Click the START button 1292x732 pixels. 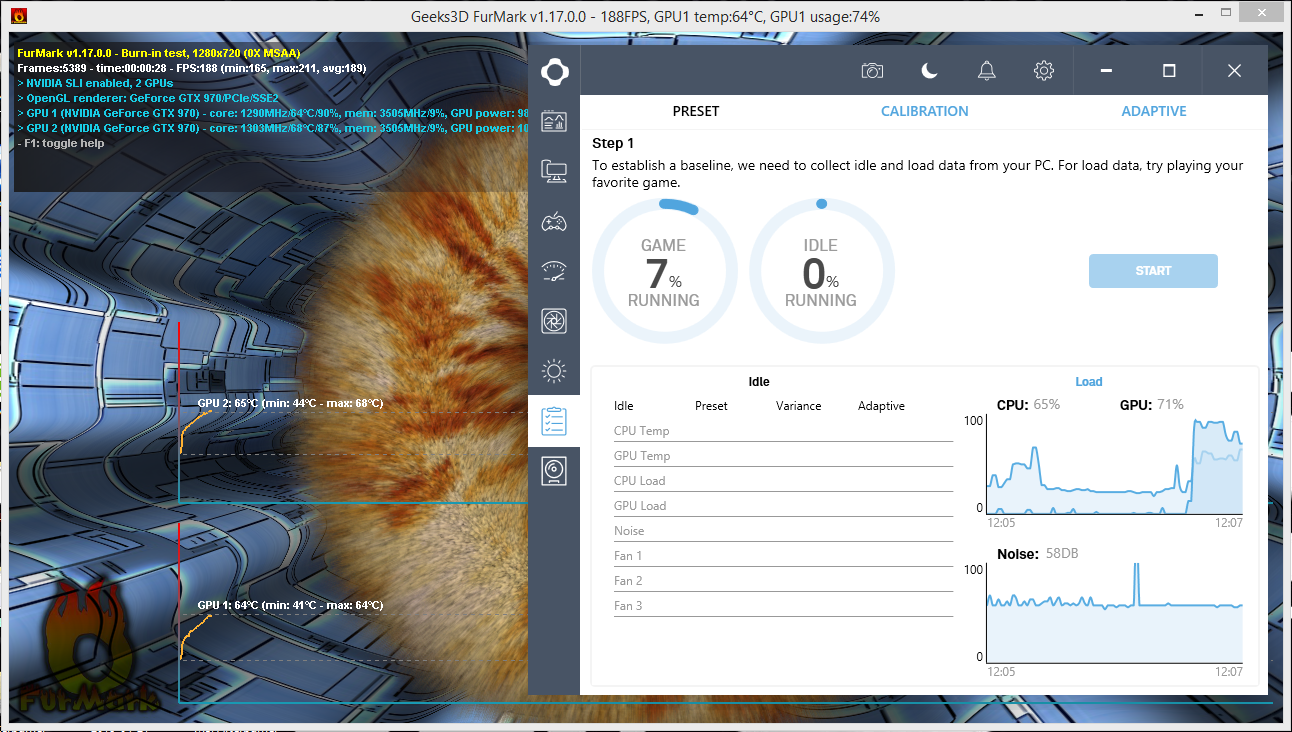[1153, 271]
